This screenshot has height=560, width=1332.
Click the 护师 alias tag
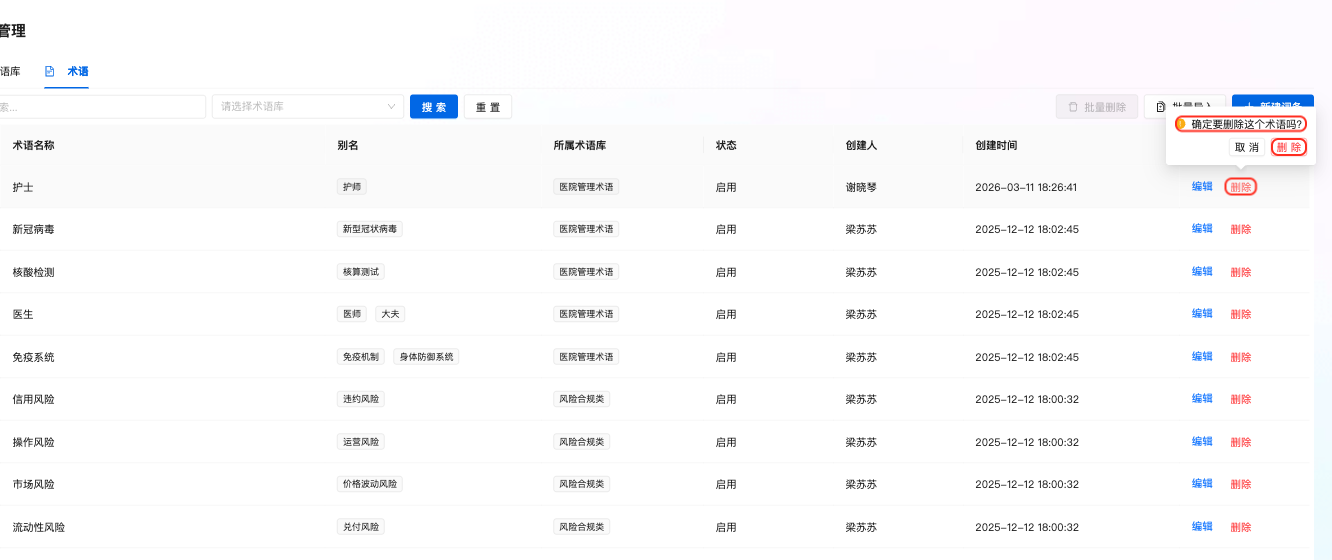click(352, 187)
